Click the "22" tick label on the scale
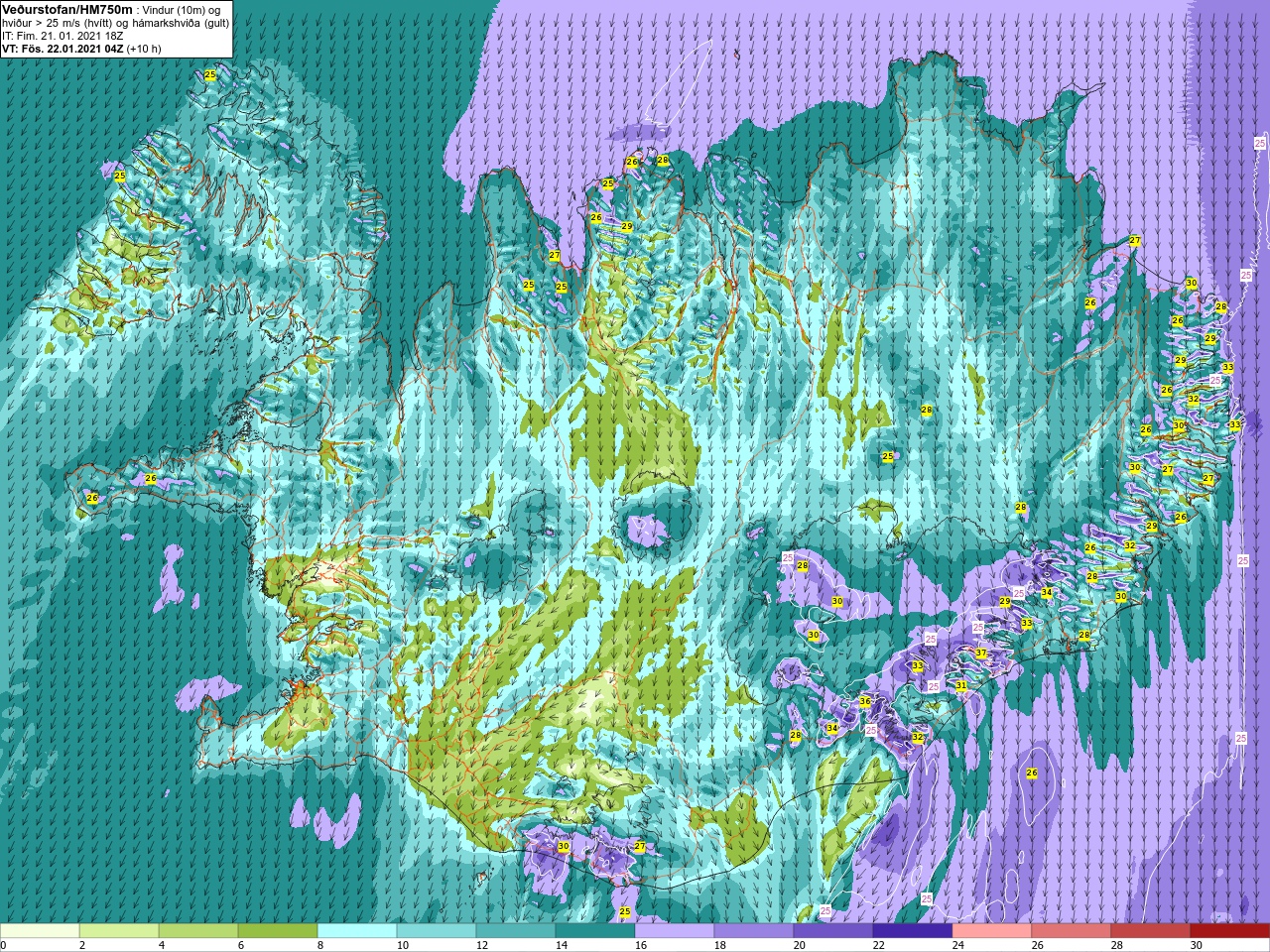Image resolution: width=1270 pixels, height=952 pixels. 878,945
